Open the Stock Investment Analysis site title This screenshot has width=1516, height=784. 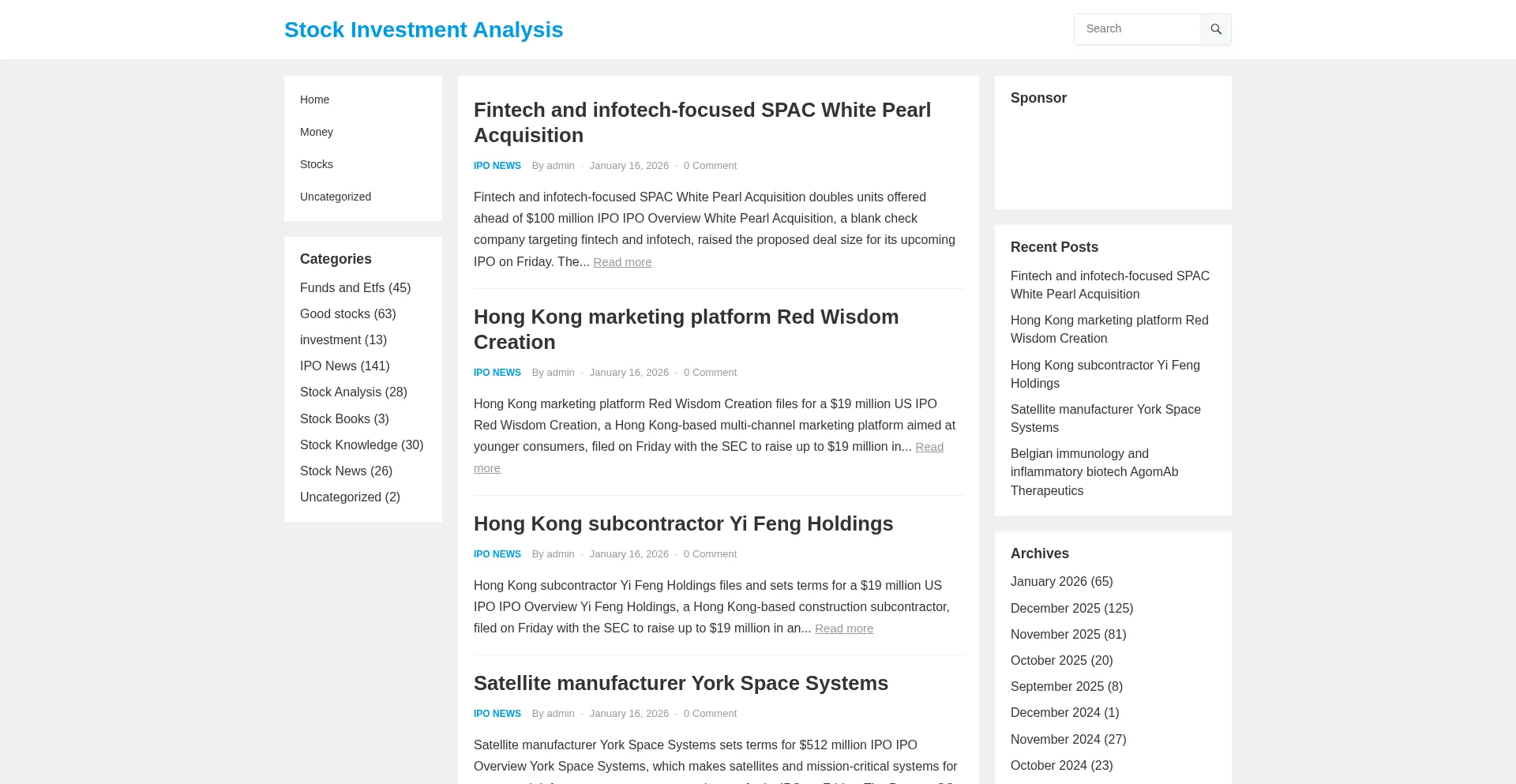(x=423, y=30)
